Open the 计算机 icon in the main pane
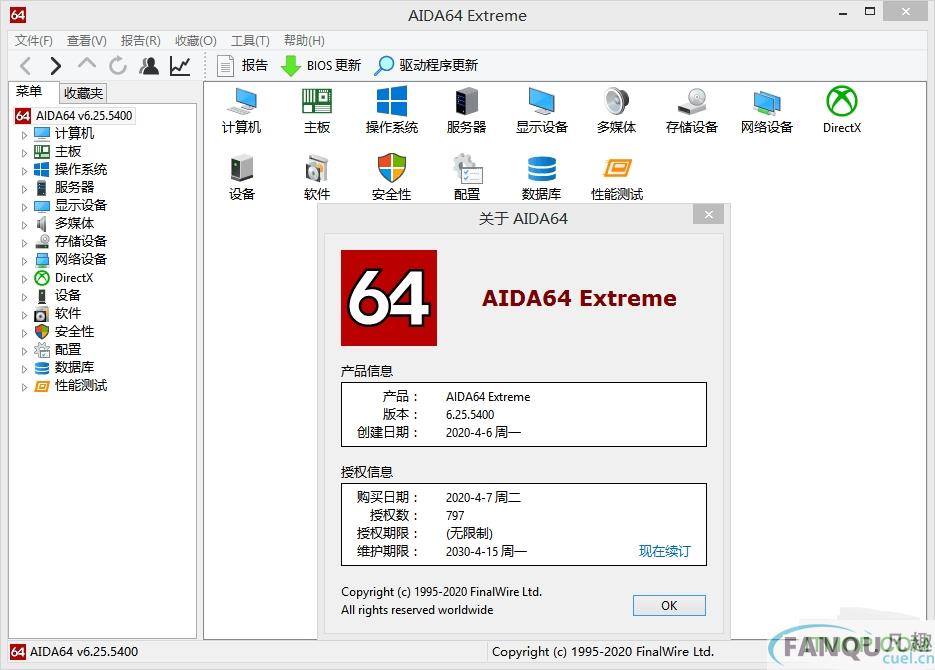This screenshot has height=670, width=935. [242, 110]
